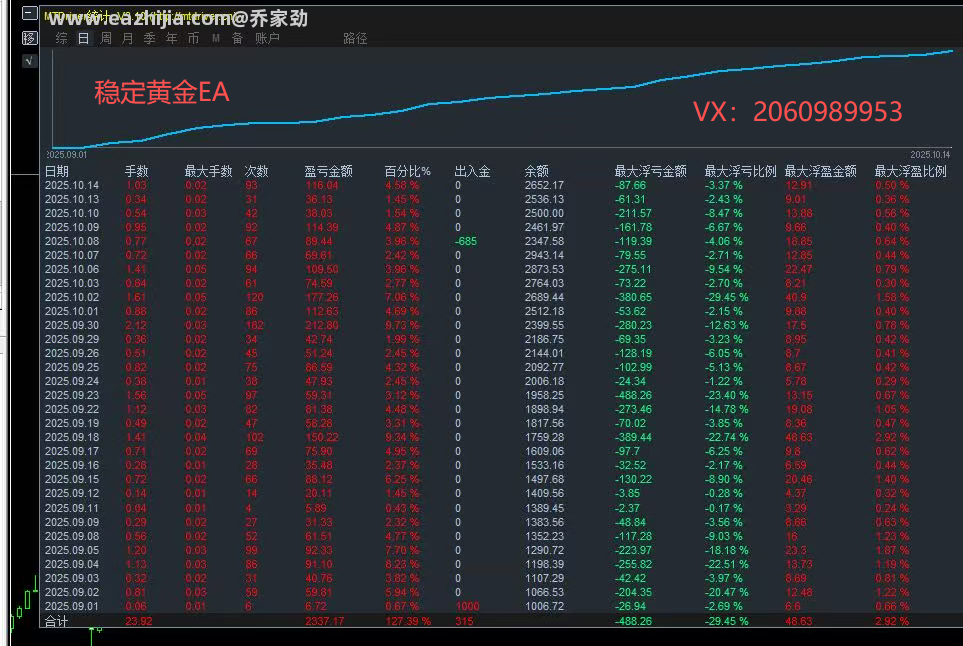Click balance 2873.53 in the table
Screen dimensions: 963x646
point(544,270)
